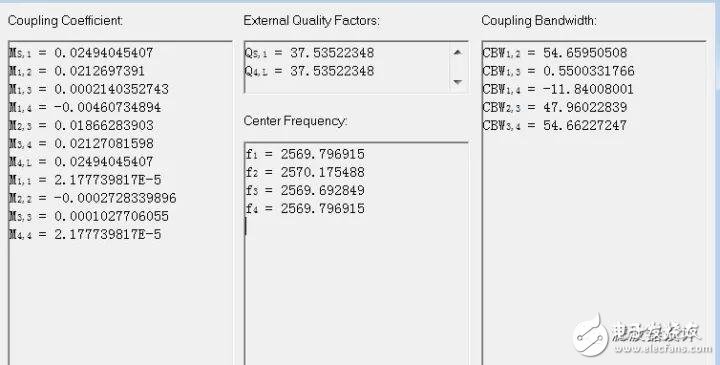Viewport: 720px width, 365px height.
Task: Click the M4,L = 0.02494045407 line
Action: click(x=81, y=162)
